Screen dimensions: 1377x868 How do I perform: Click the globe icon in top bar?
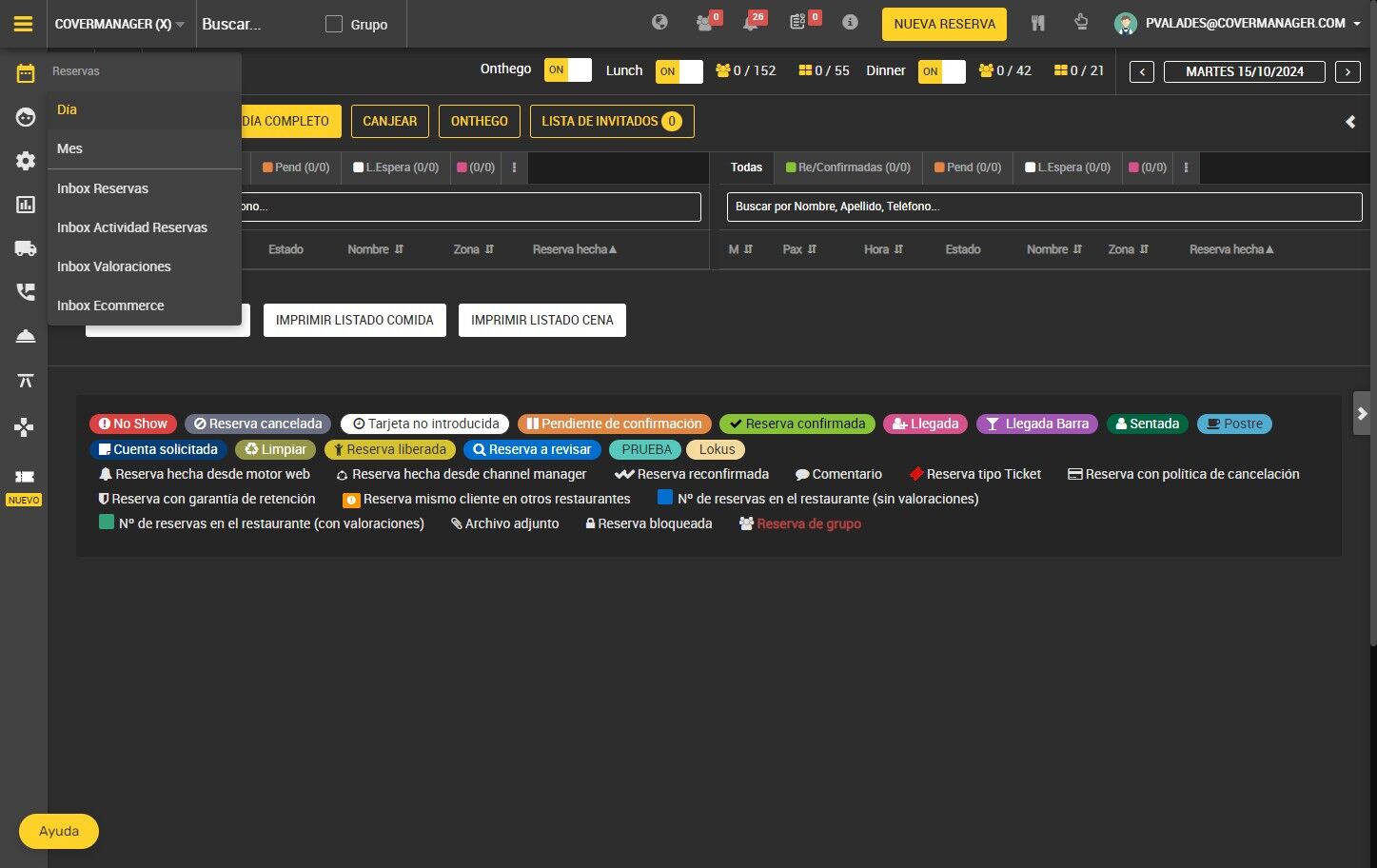coord(659,23)
